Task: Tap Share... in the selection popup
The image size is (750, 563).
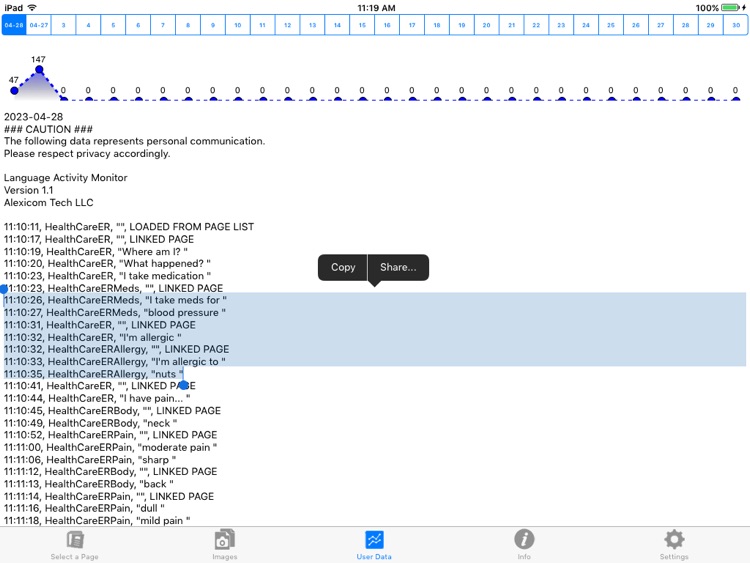Action: point(398,267)
